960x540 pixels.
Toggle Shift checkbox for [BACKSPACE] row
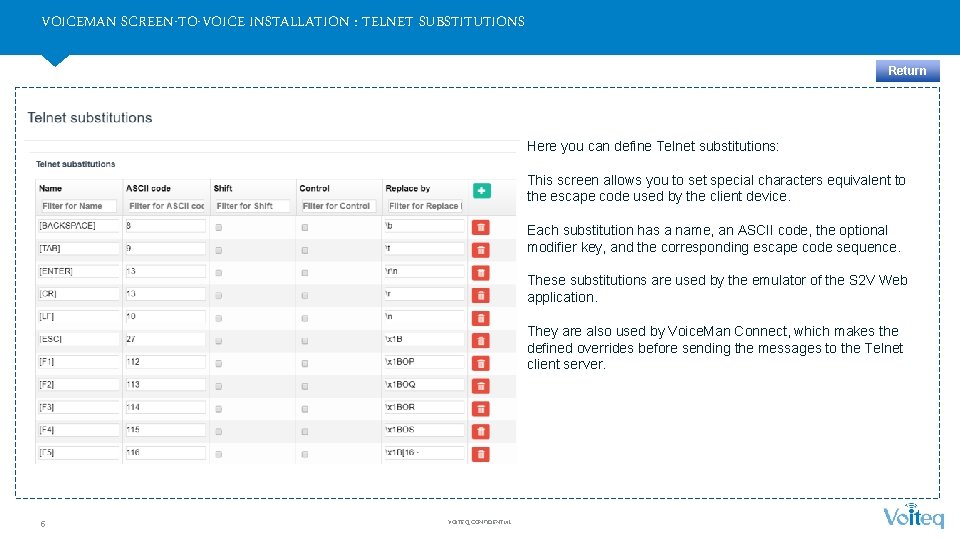pos(219,227)
